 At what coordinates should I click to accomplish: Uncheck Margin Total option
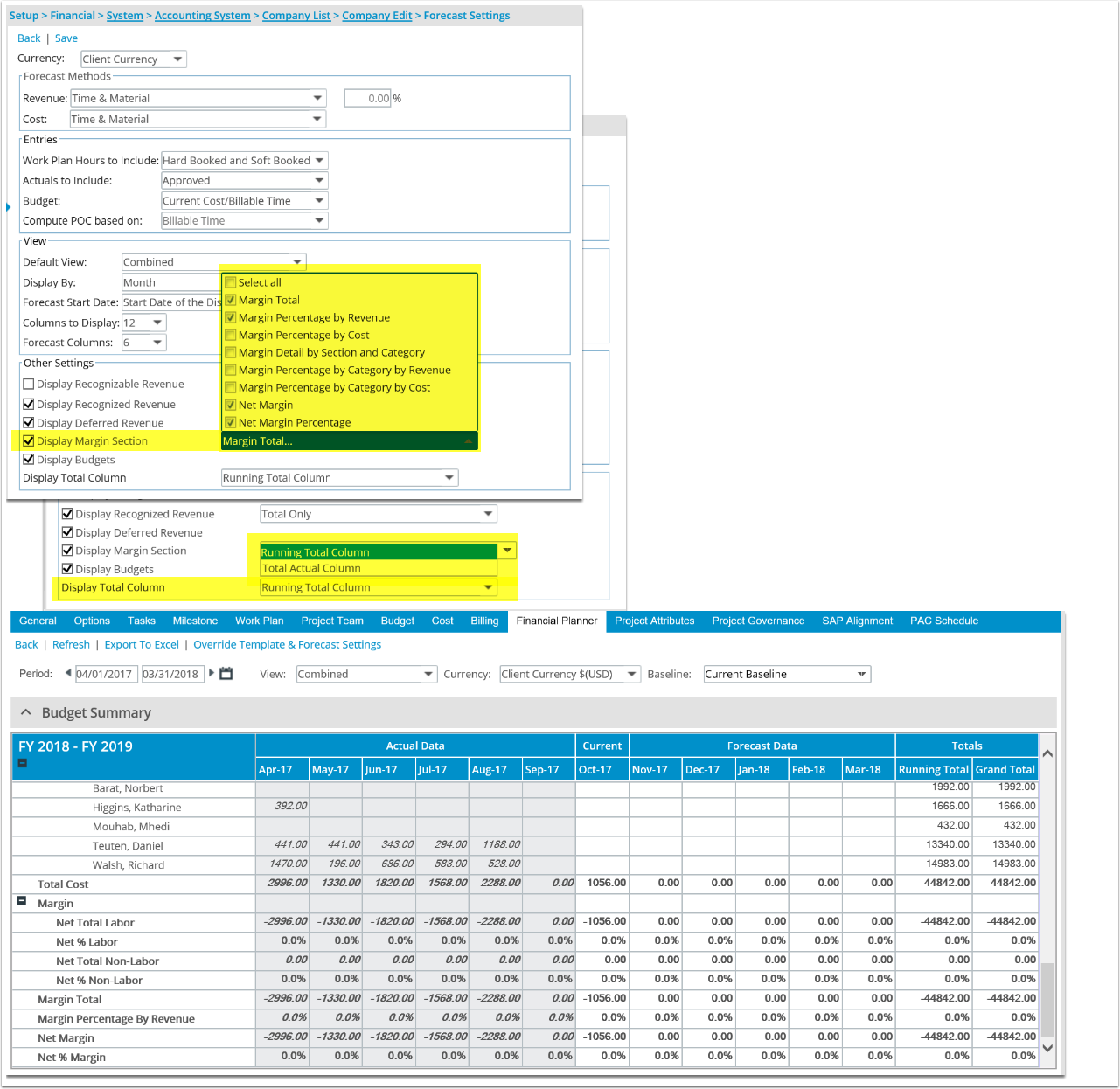[x=231, y=300]
